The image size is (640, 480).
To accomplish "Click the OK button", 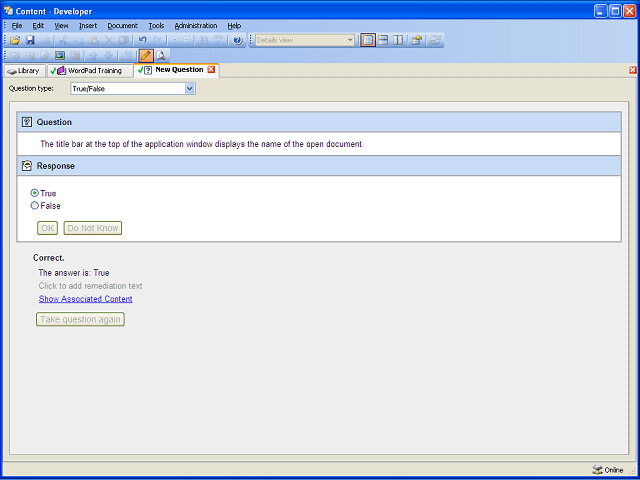I will tap(47, 228).
